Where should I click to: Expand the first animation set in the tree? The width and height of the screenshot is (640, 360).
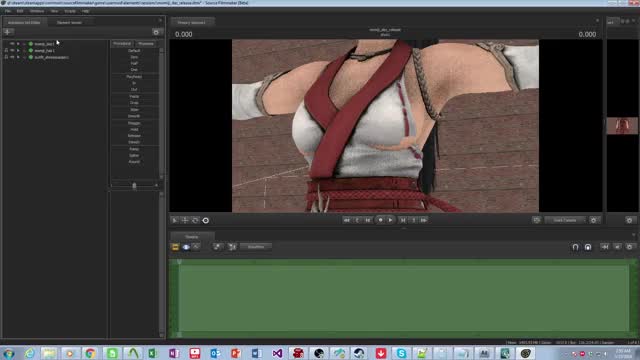click(x=18, y=44)
